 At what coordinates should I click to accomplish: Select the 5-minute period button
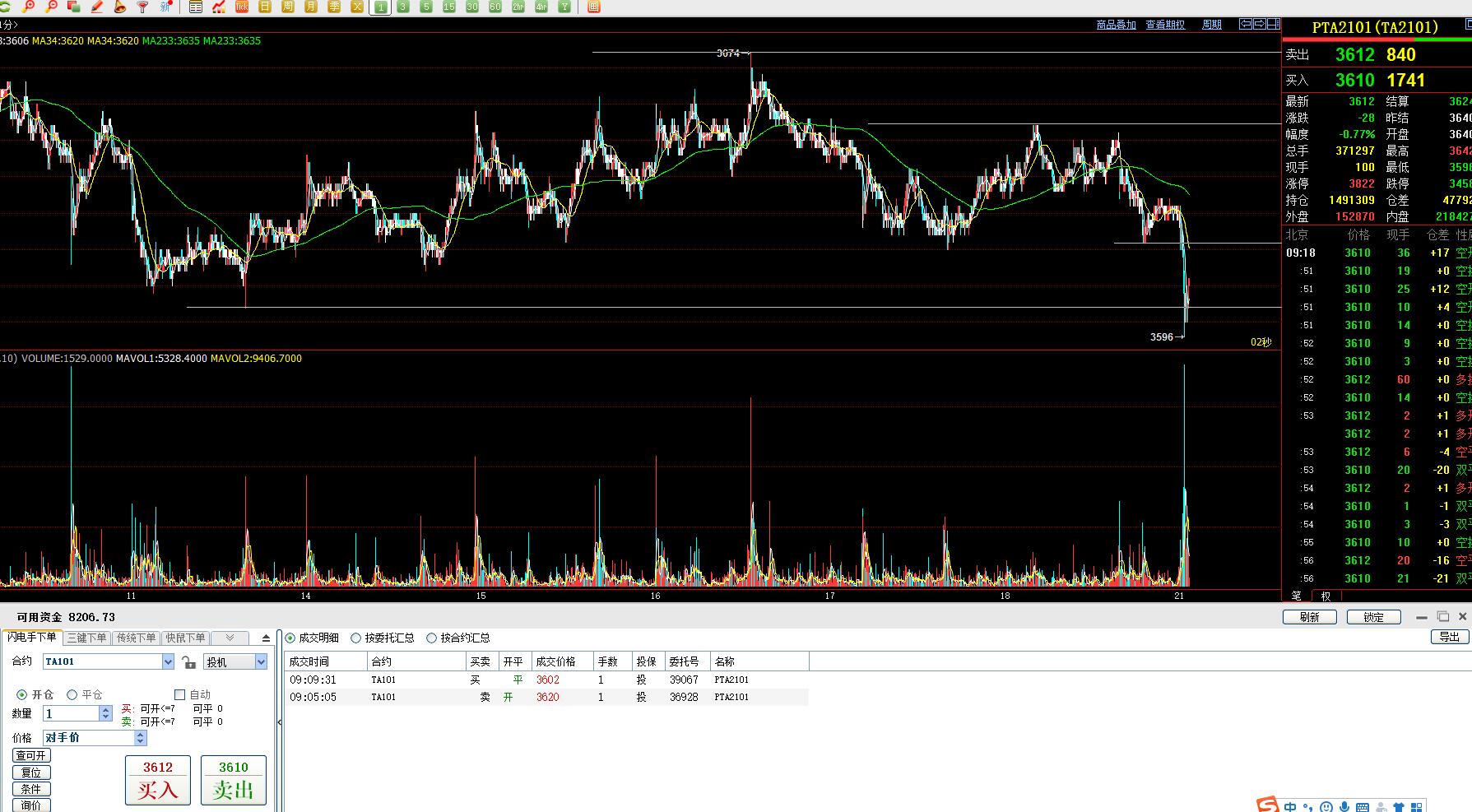pyautogui.click(x=426, y=7)
